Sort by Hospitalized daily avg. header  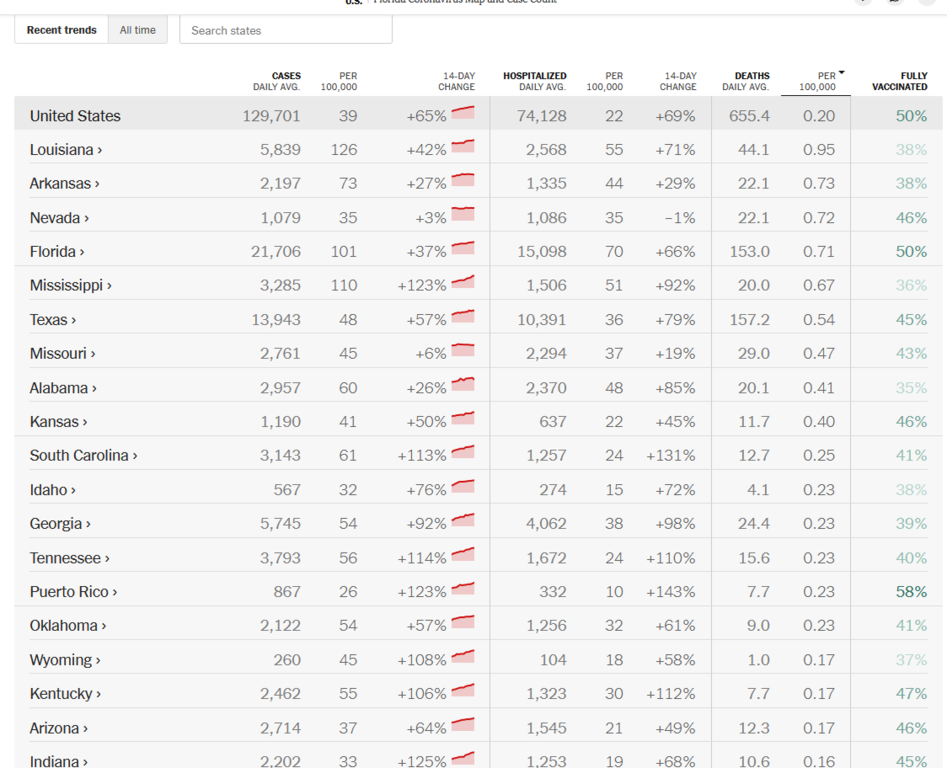point(535,81)
